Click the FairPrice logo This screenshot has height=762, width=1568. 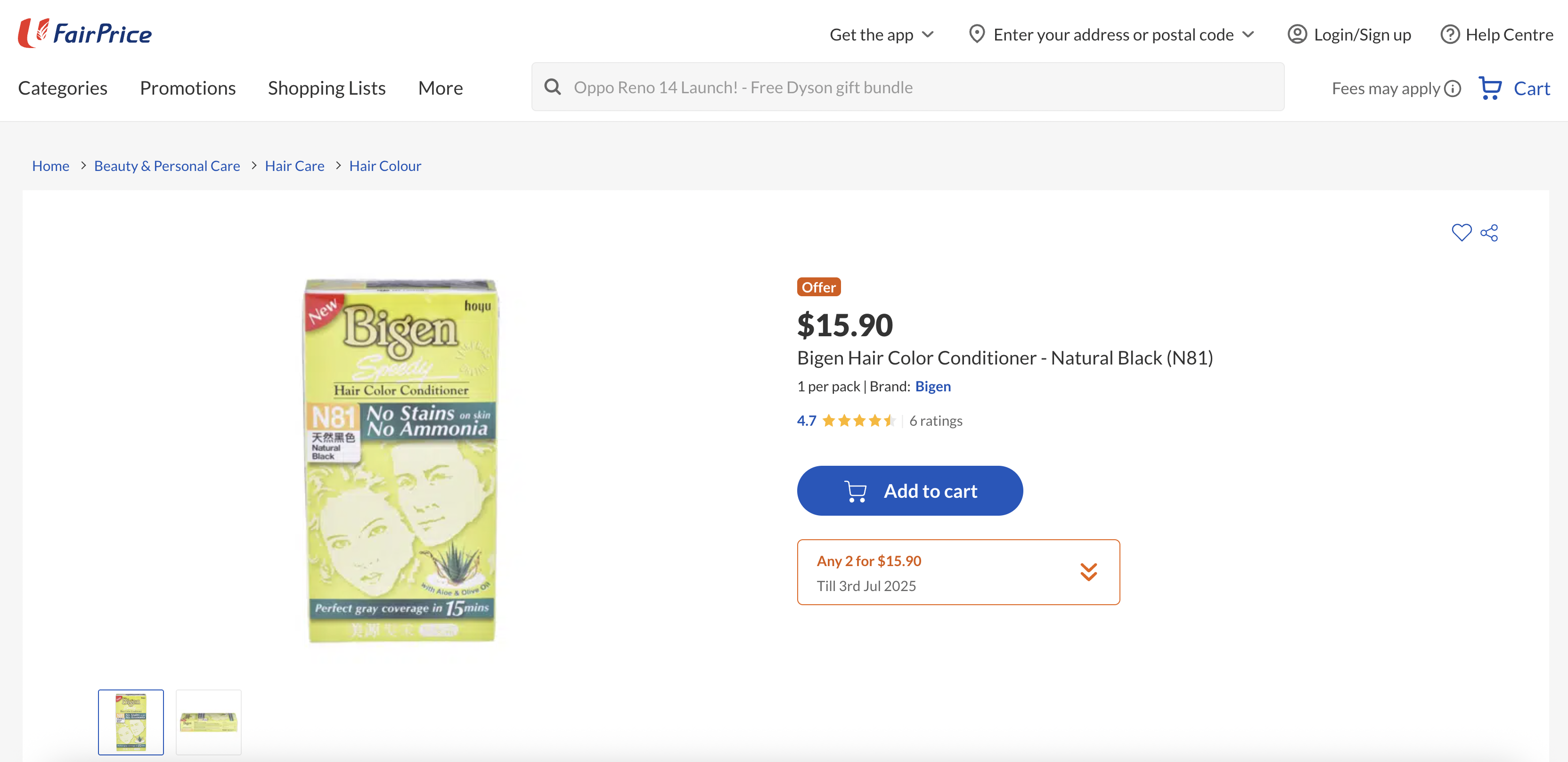click(x=85, y=33)
